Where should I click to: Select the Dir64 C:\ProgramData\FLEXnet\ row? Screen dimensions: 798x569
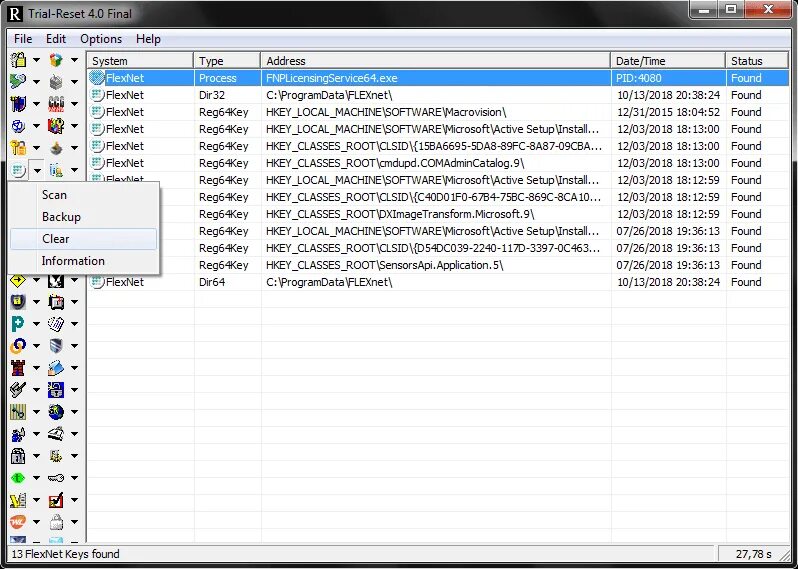click(x=438, y=282)
